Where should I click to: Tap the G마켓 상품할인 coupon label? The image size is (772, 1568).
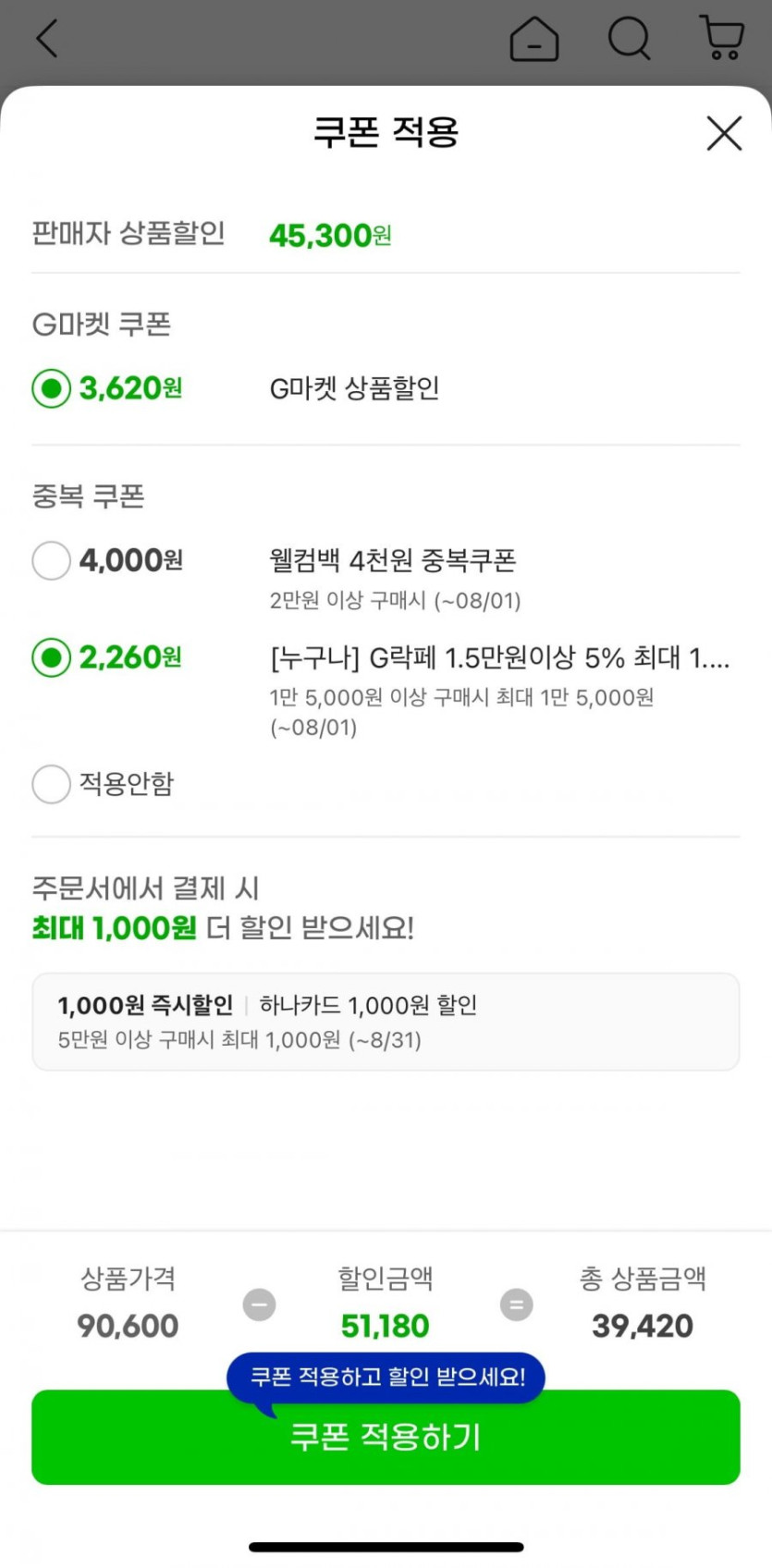[354, 388]
